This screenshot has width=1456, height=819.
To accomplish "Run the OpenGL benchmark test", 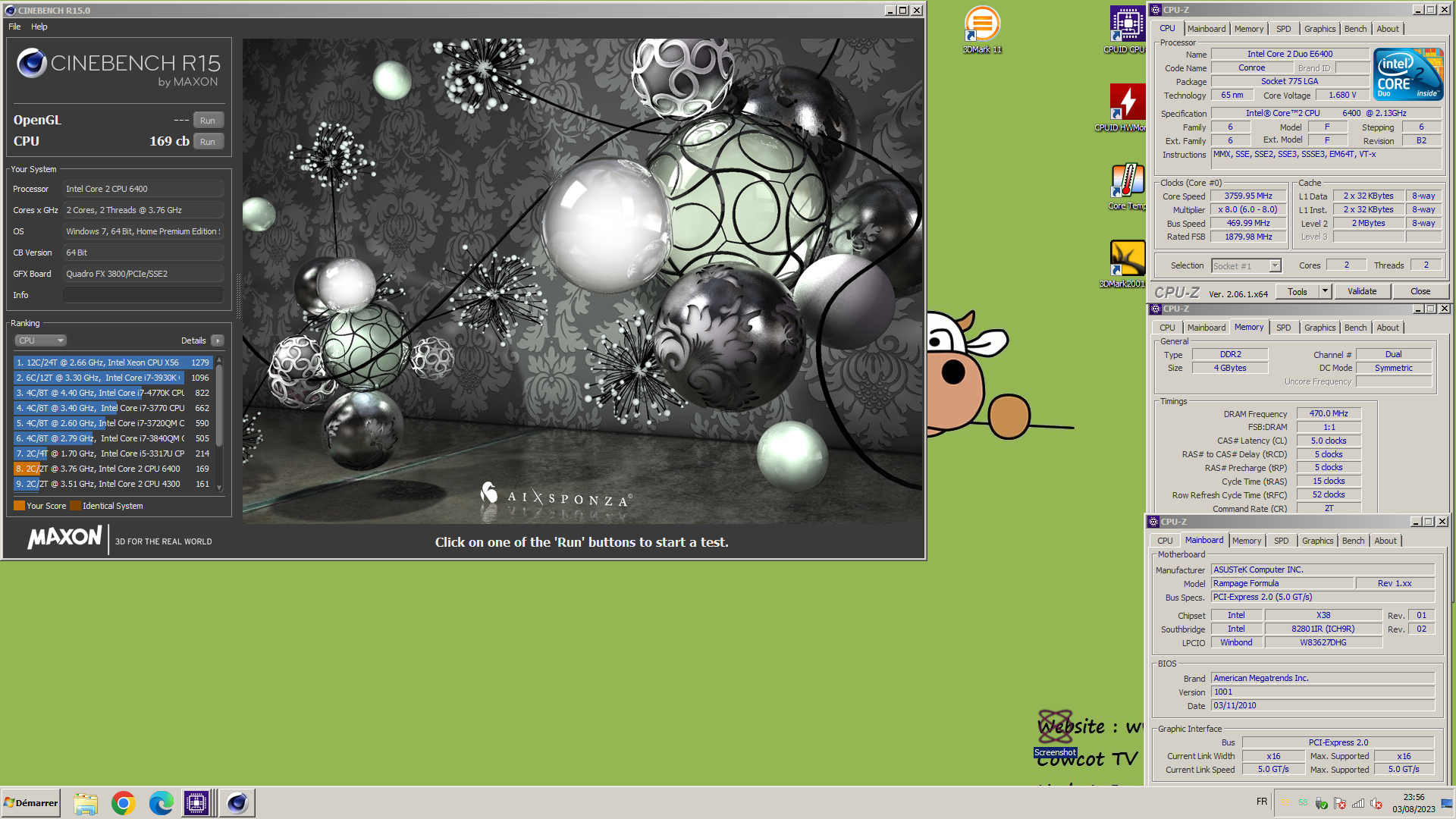I will click(208, 121).
